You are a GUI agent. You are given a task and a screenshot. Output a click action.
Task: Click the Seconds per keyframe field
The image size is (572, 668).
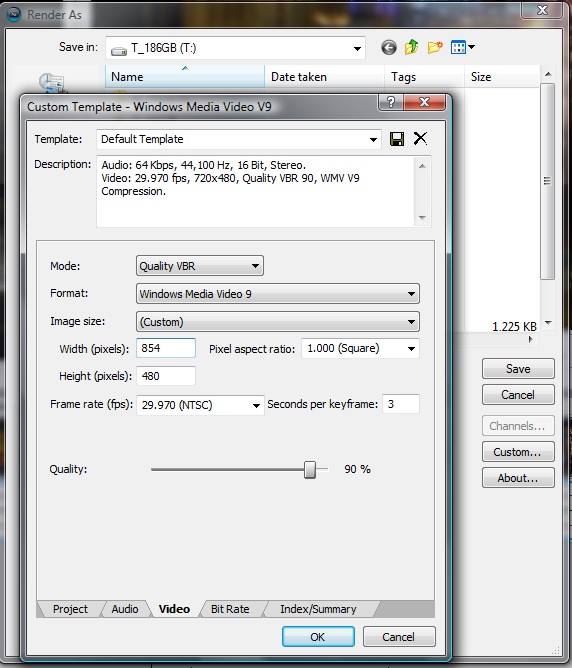[401, 404]
